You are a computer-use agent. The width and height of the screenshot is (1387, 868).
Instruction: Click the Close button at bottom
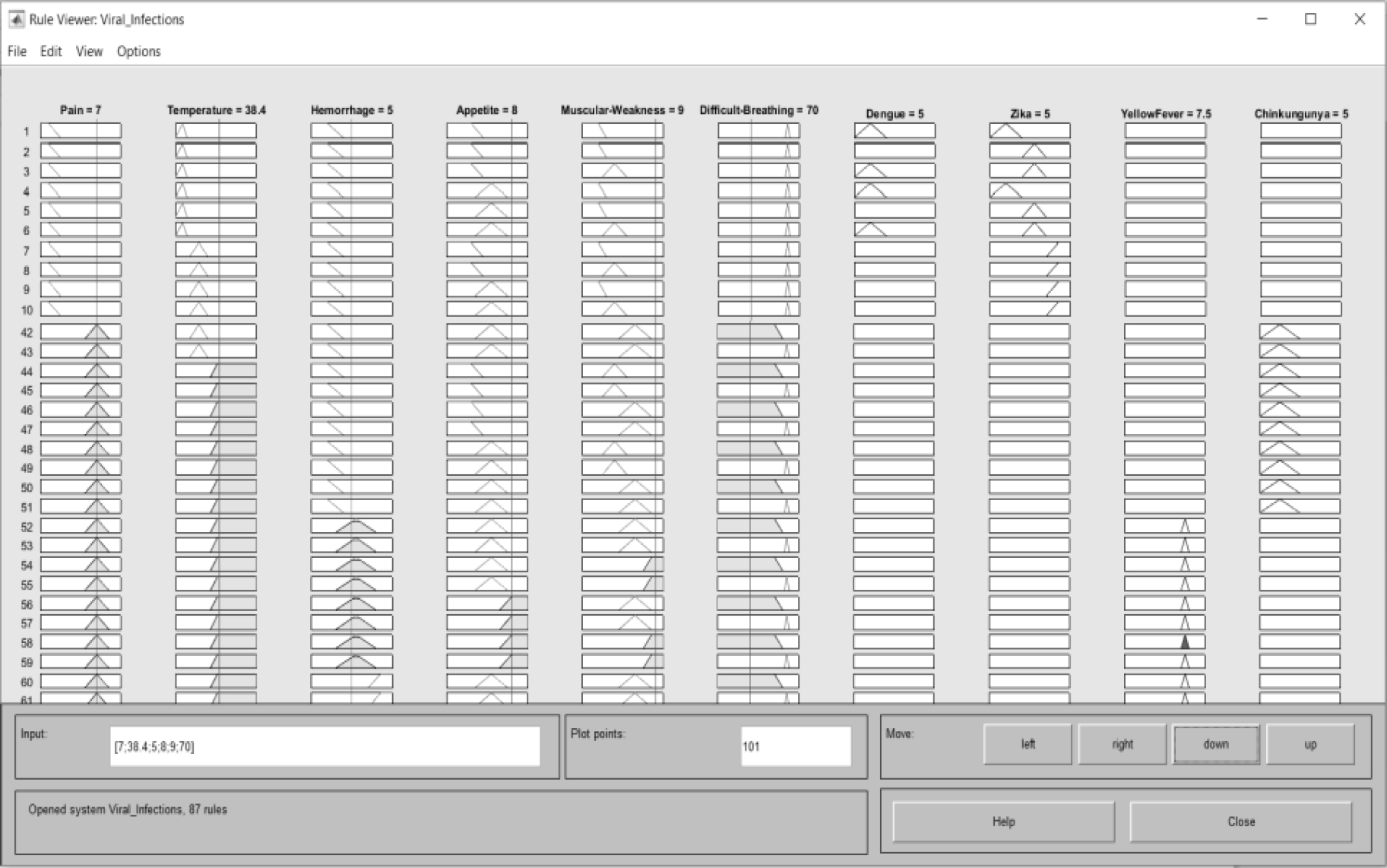tap(1240, 822)
